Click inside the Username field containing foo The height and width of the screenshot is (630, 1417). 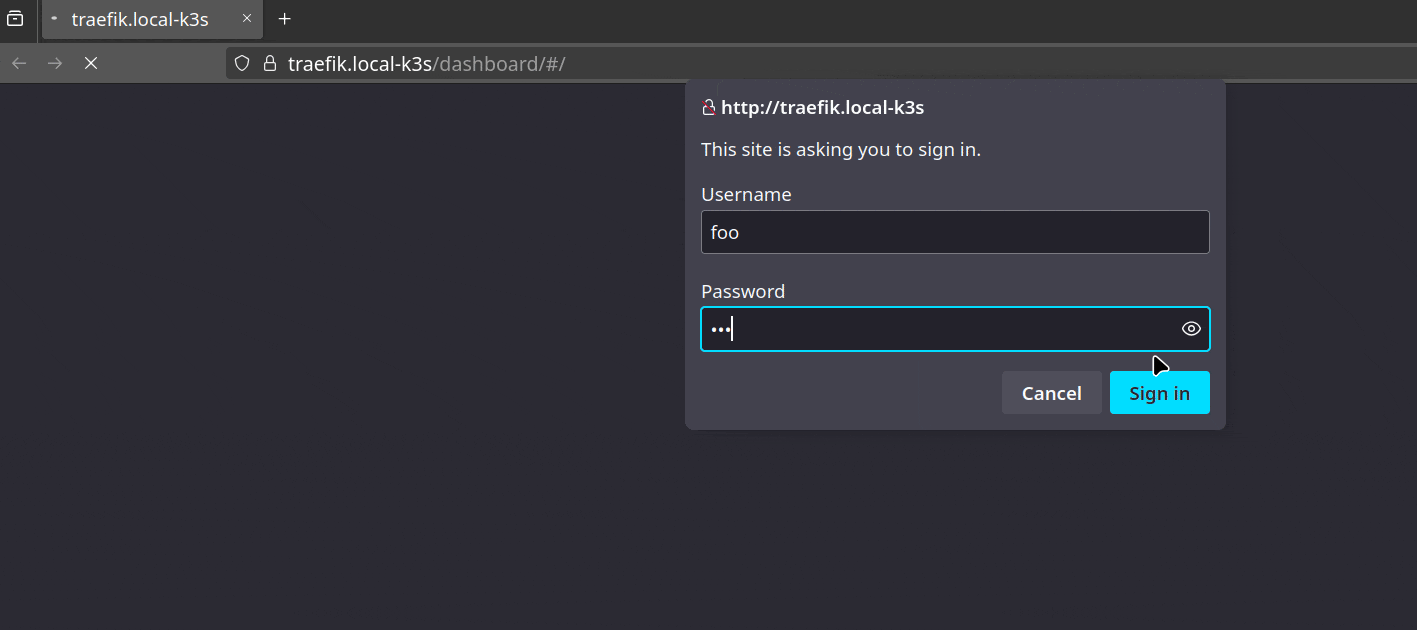[954, 231]
